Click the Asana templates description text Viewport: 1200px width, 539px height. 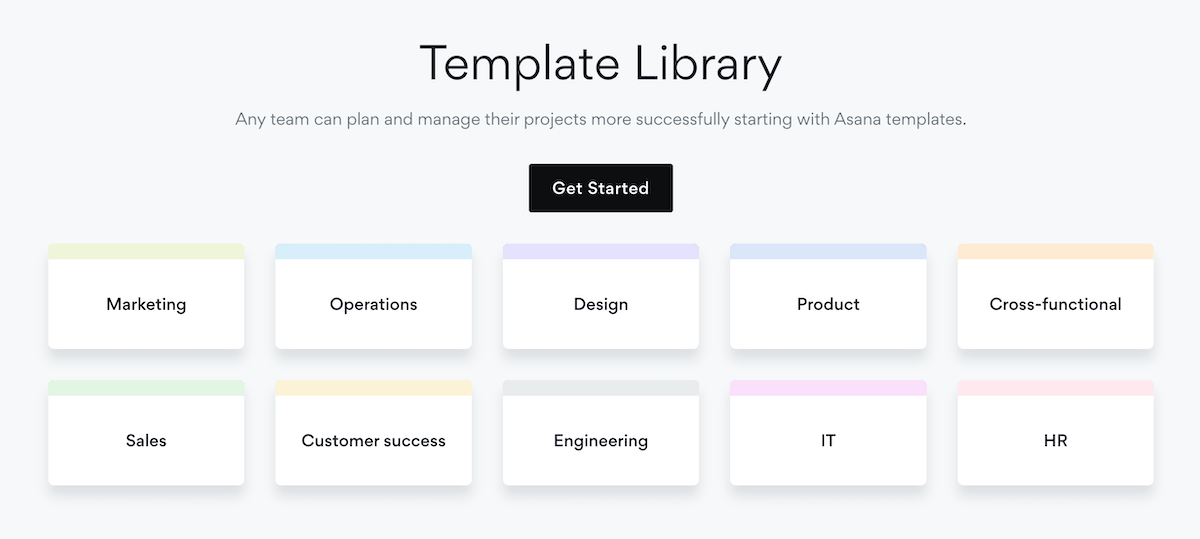click(600, 119)
